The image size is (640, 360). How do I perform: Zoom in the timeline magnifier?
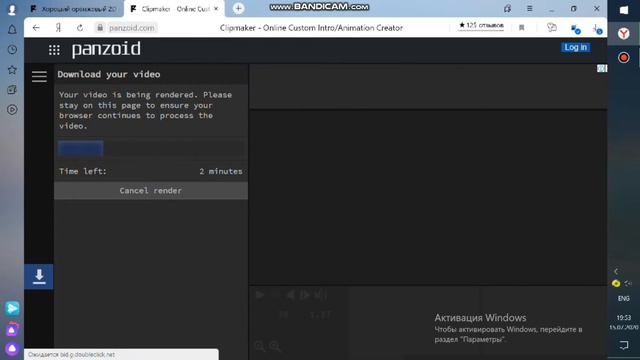click(x=276, y=346)
